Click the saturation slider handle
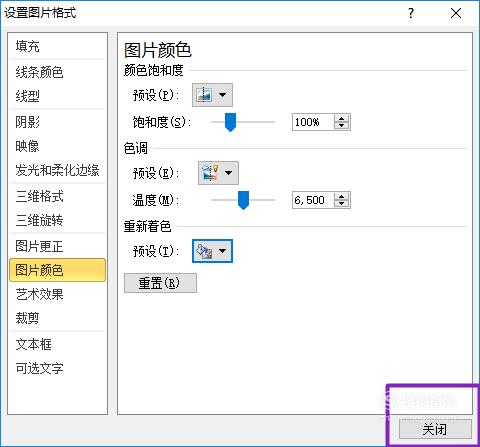Screen dimensions: 480x447 point(230,122)
